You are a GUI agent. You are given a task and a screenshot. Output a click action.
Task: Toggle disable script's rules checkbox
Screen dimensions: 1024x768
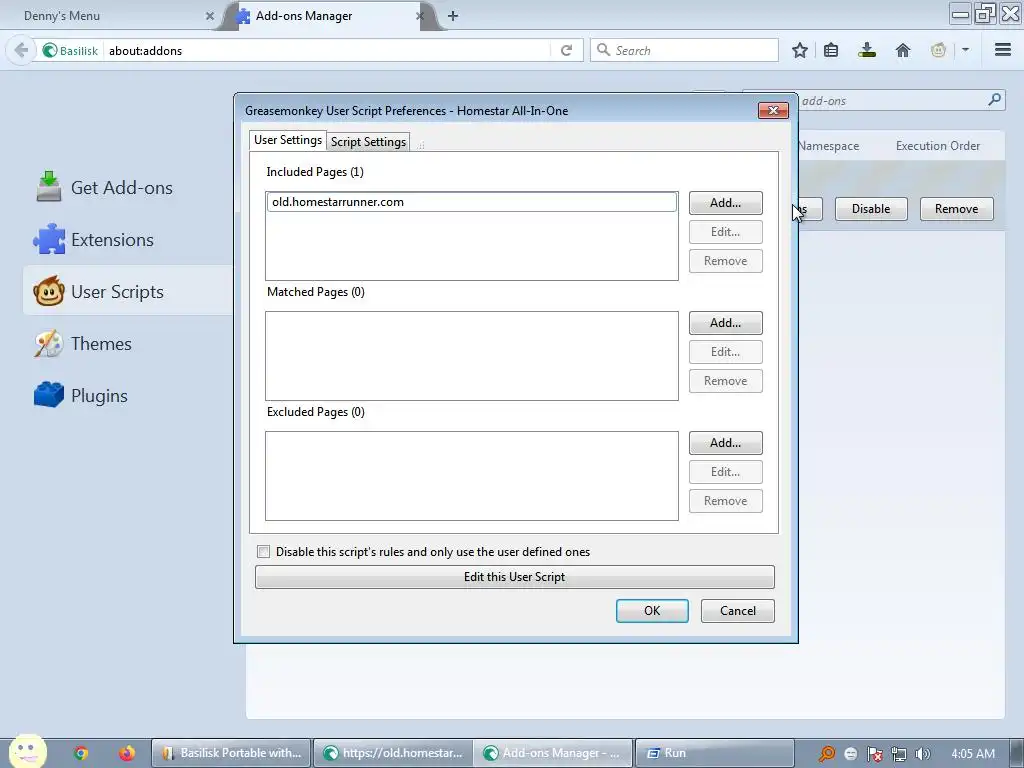click(263, 552)
